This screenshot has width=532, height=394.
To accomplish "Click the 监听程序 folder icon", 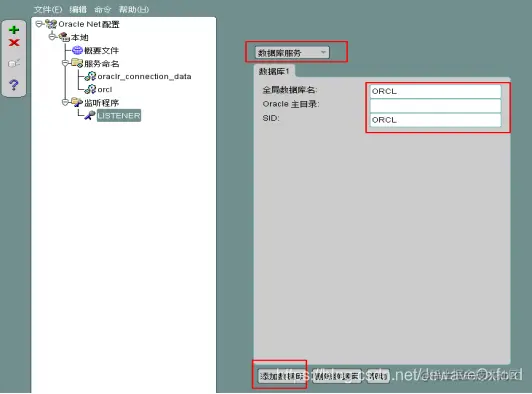I will (x=77, y=102).
